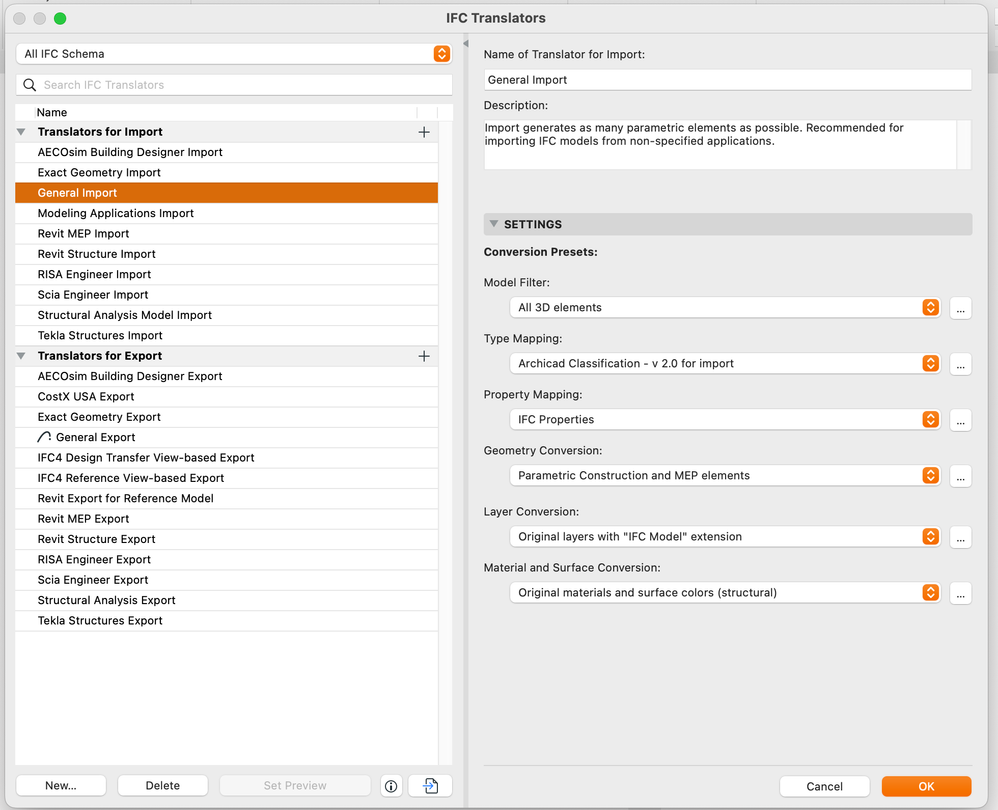Open Geometry Conversion options ellipsis button
This screenshot has height=810, width=998.
[960, 476]
